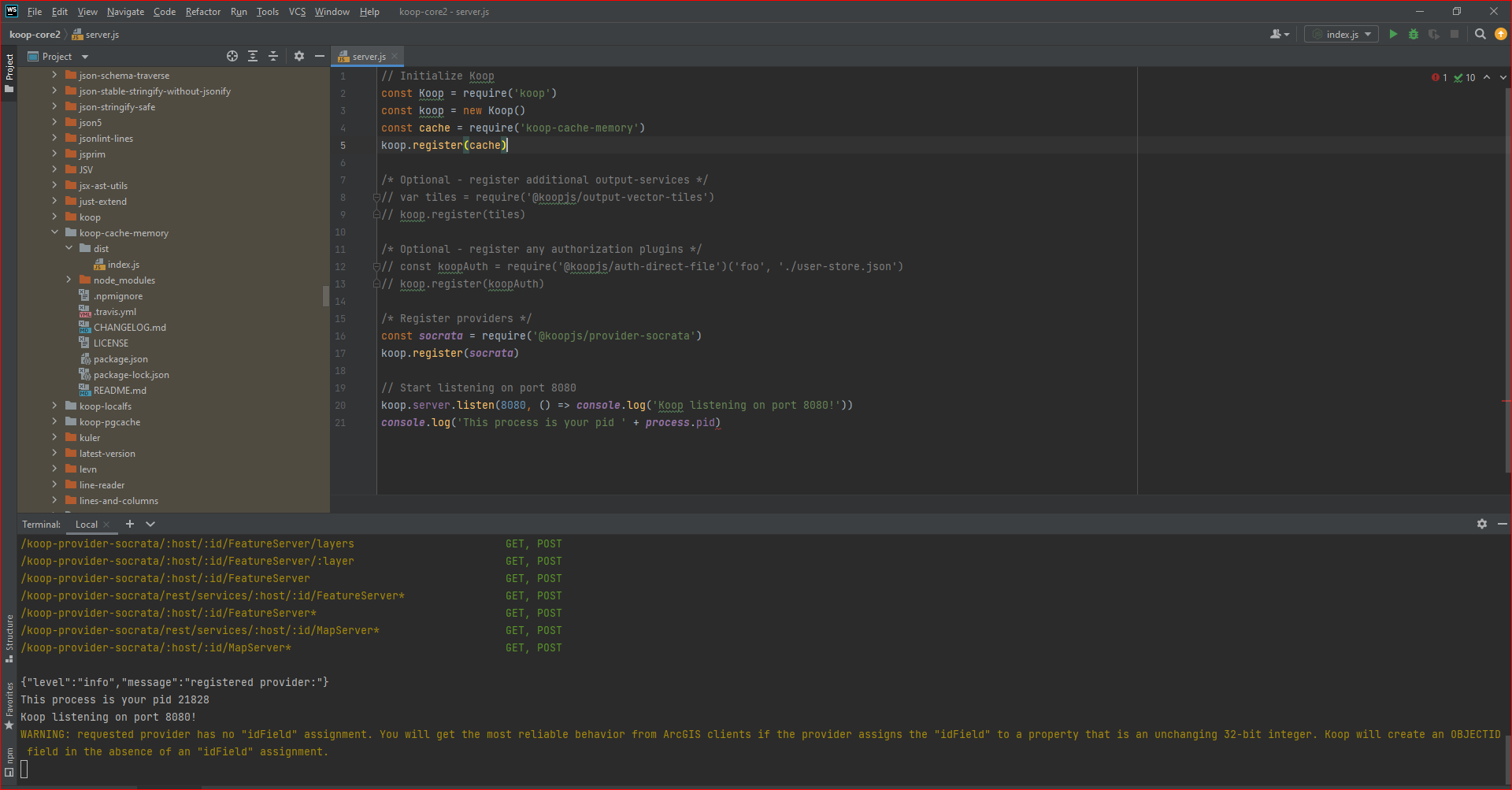Run with coverage icon in toolbar

1434,34
